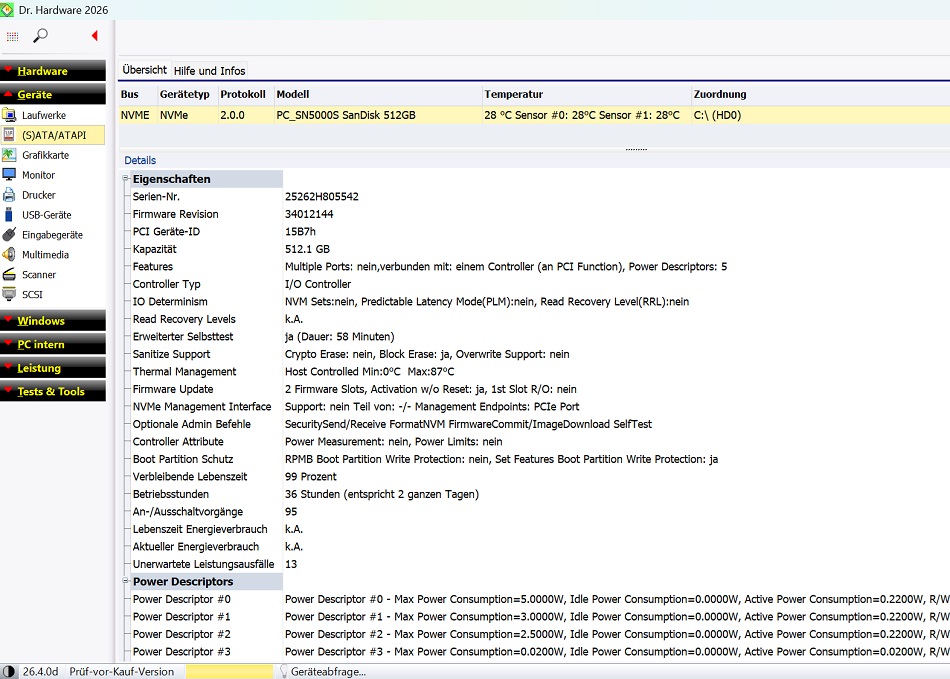Click the splitter handle above Details
Image resolution: width=950 pixels, height=679 pixels.
tap(636, 149)
